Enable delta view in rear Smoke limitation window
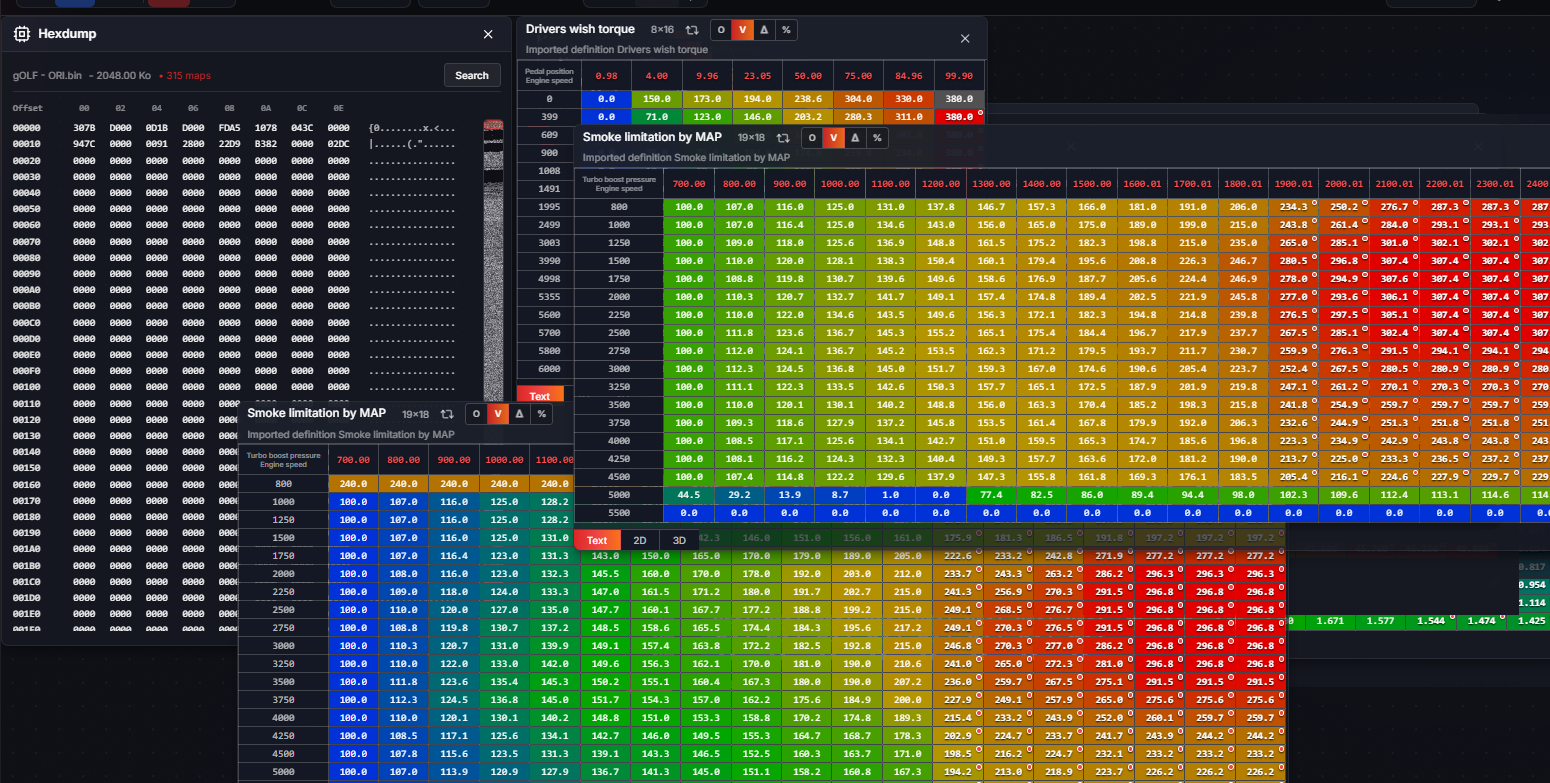 [855, 138]
